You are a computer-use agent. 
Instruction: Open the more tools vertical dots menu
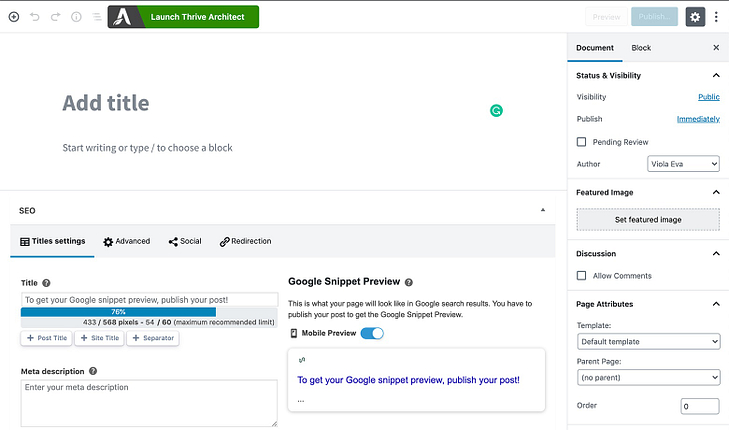pyautogui.click(x=716, y=17)
